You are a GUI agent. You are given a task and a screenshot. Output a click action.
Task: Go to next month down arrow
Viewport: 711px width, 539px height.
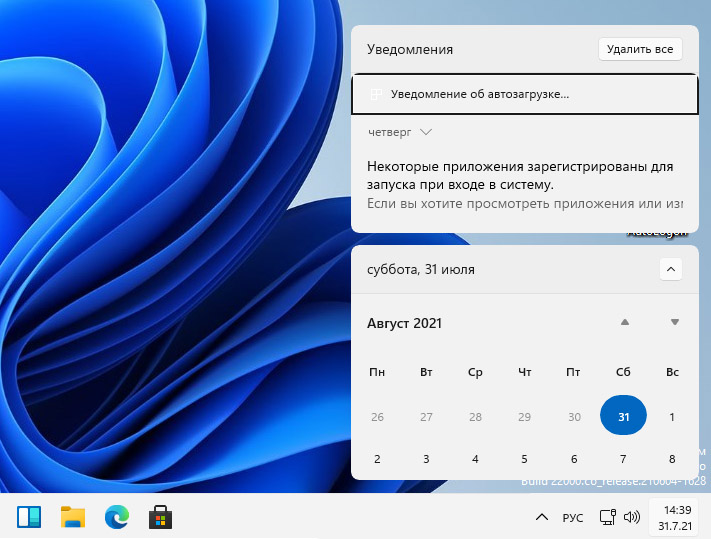point(674,322)
